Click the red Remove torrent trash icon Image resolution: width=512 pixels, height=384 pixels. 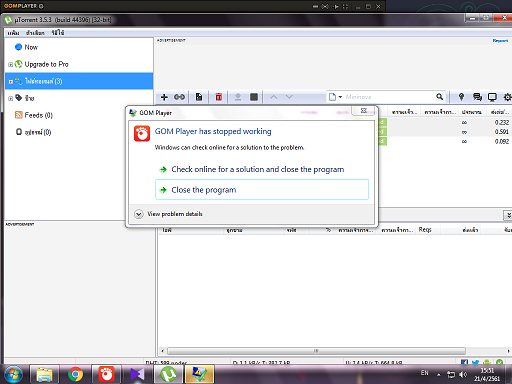[x=219, y=97]
